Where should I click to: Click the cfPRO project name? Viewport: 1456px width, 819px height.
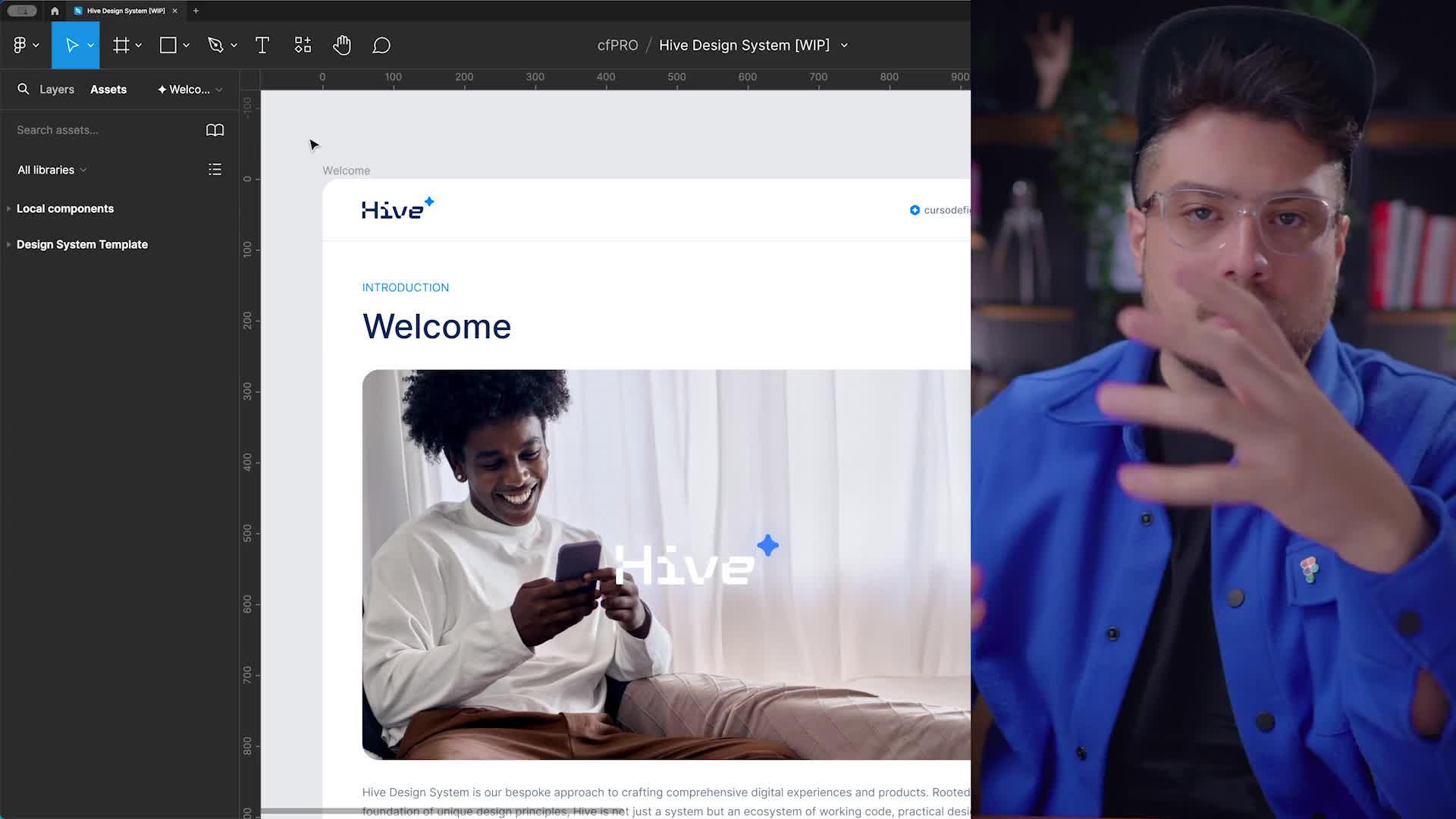coord(617,45)
